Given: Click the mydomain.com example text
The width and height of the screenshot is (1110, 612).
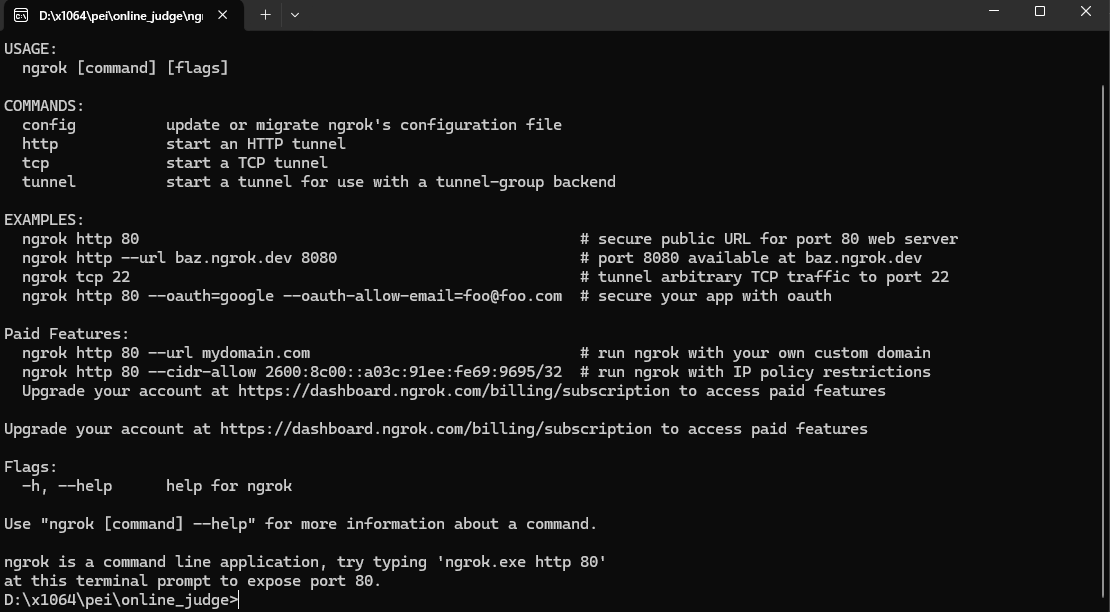Looking at the screenshot, I should click(x=256, y=353).
